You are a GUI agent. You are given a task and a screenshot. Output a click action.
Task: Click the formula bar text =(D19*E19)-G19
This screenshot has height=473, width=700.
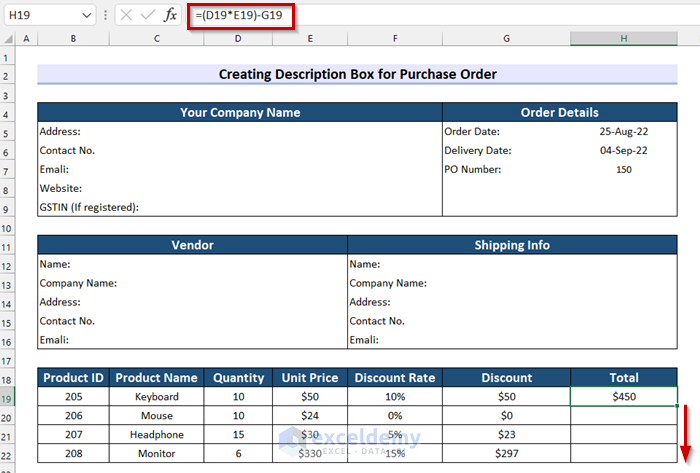pos(239,15)
